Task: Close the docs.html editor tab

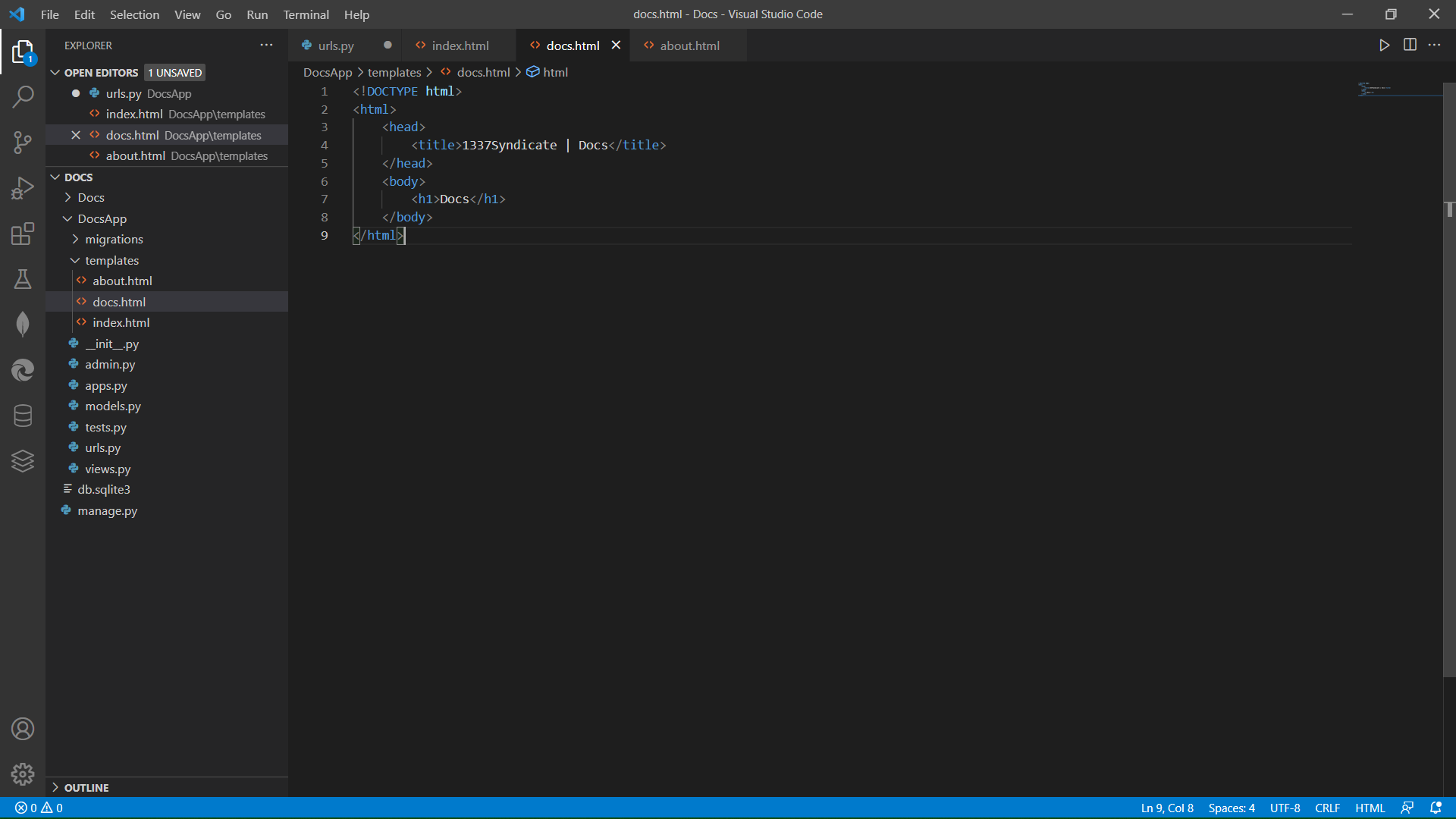Action: tap(616, 45)
